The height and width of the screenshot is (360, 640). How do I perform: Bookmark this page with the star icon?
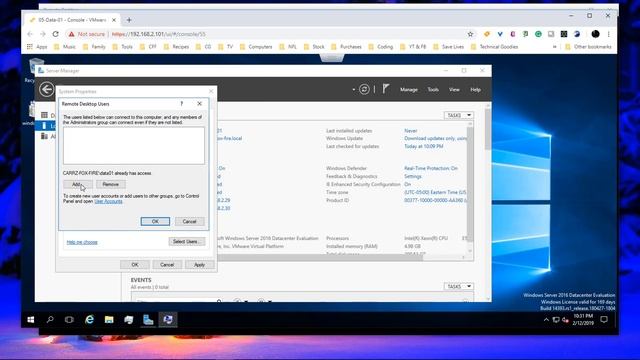[x=470, y=34]
